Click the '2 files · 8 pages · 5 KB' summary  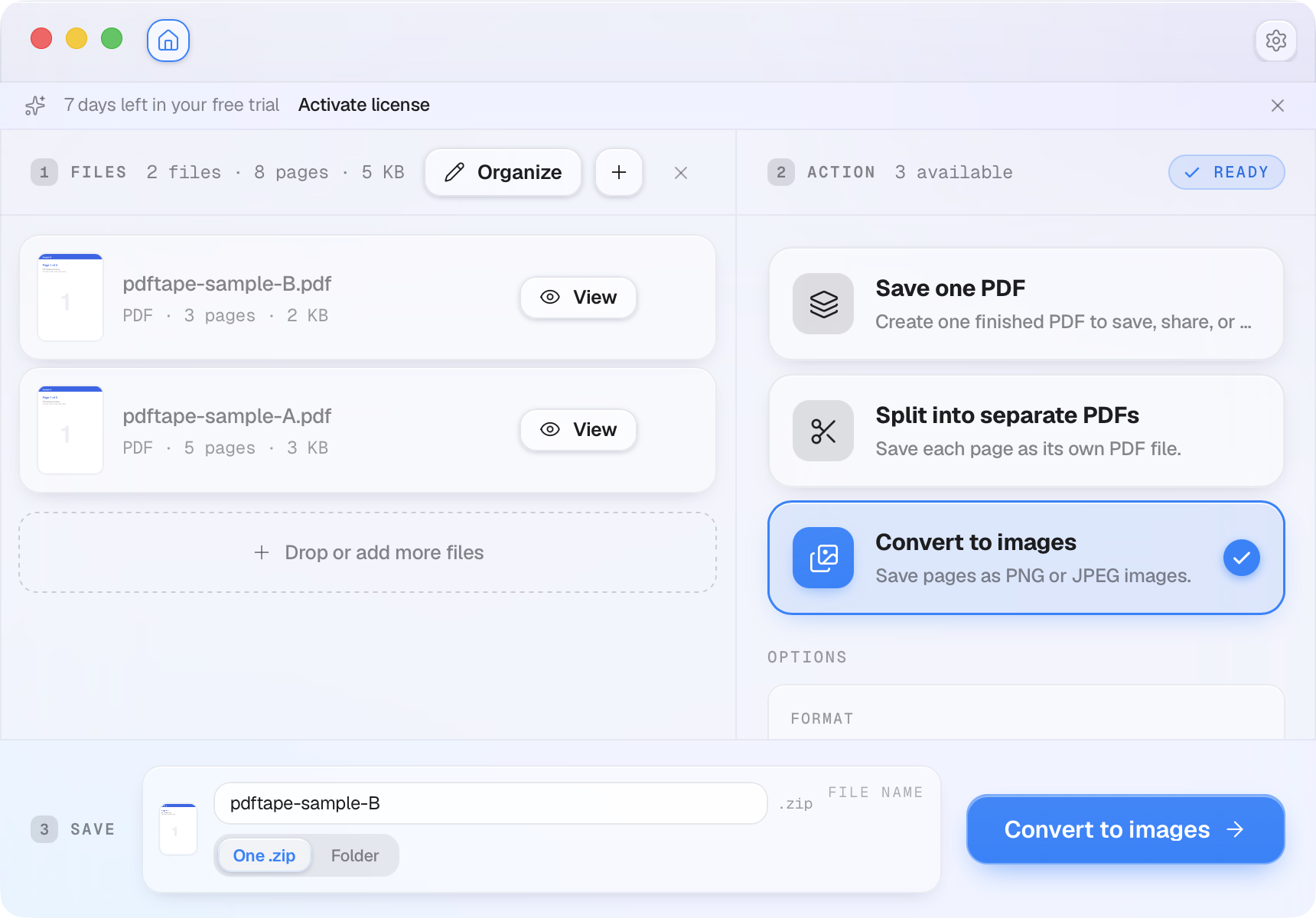275,172
